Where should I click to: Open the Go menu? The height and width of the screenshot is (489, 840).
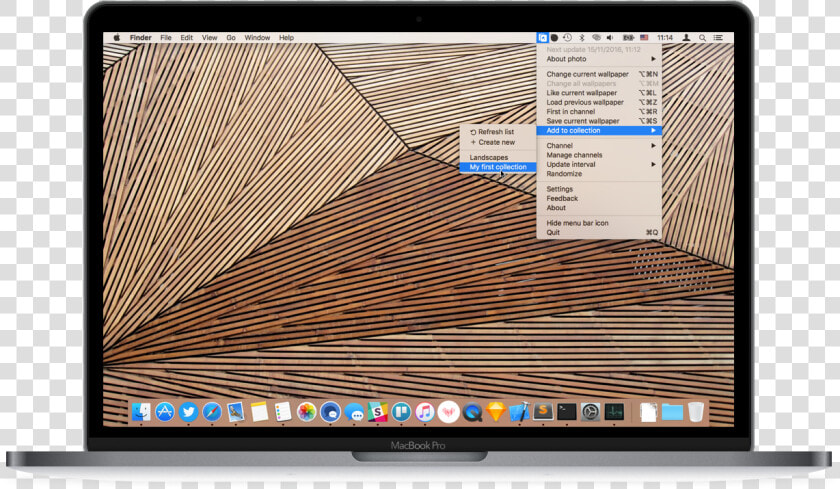coord(231,37)
